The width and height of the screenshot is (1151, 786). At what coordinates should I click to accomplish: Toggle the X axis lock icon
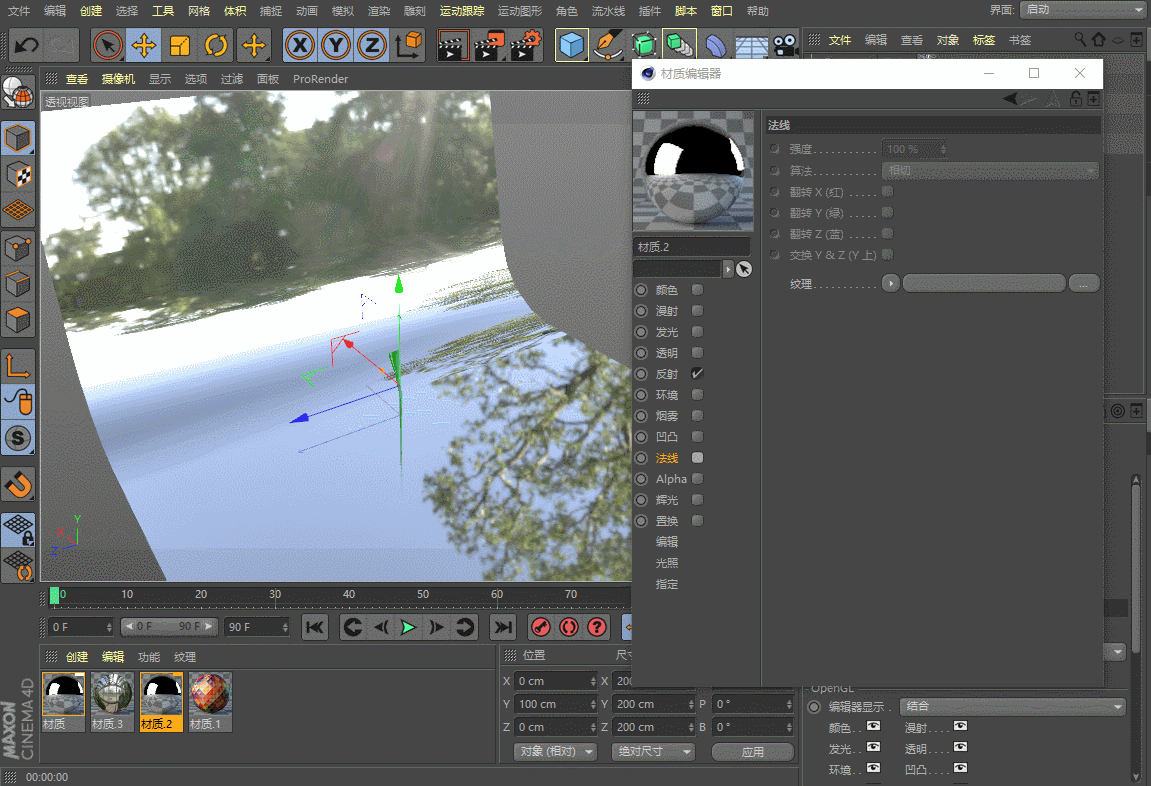pyautogui.click(x=299, y=46)
